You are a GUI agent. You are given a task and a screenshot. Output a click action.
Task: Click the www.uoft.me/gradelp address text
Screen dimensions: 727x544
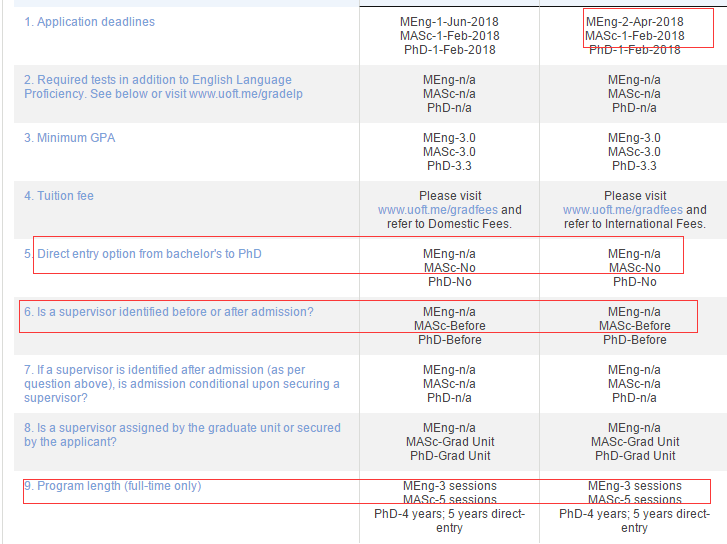[247, 94]
